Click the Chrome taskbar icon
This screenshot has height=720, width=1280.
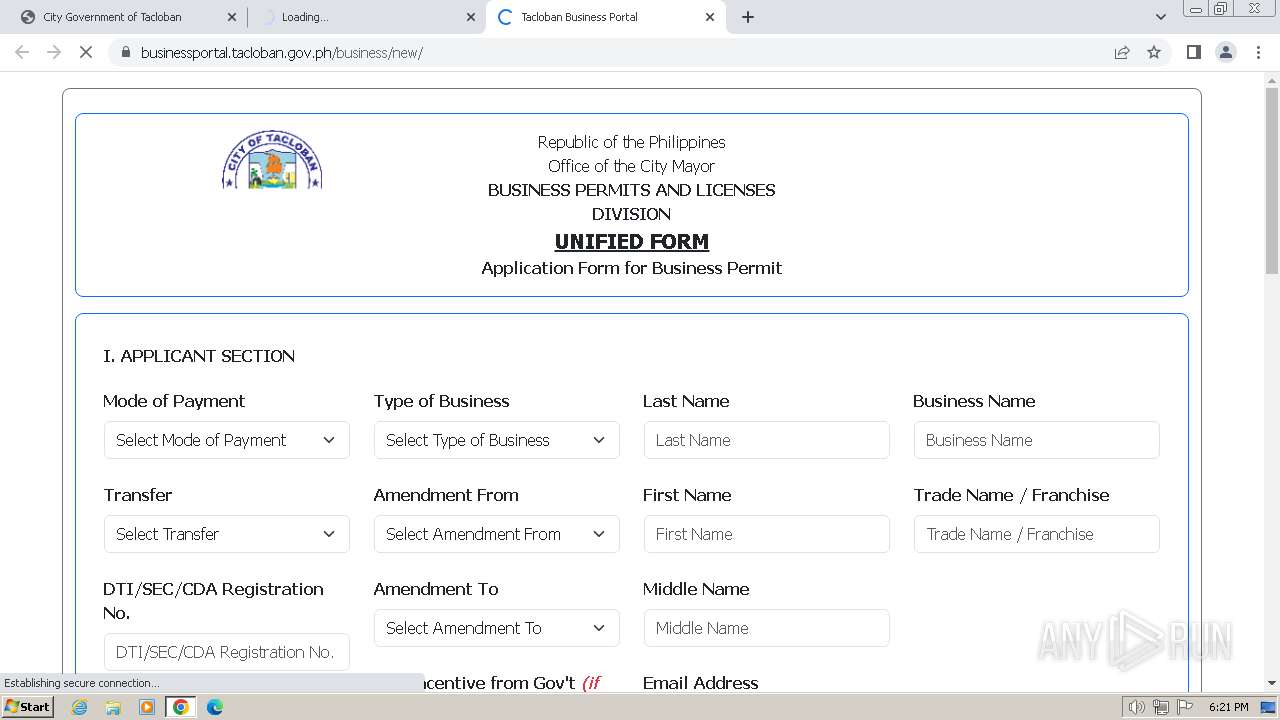(x=181, y=707)
